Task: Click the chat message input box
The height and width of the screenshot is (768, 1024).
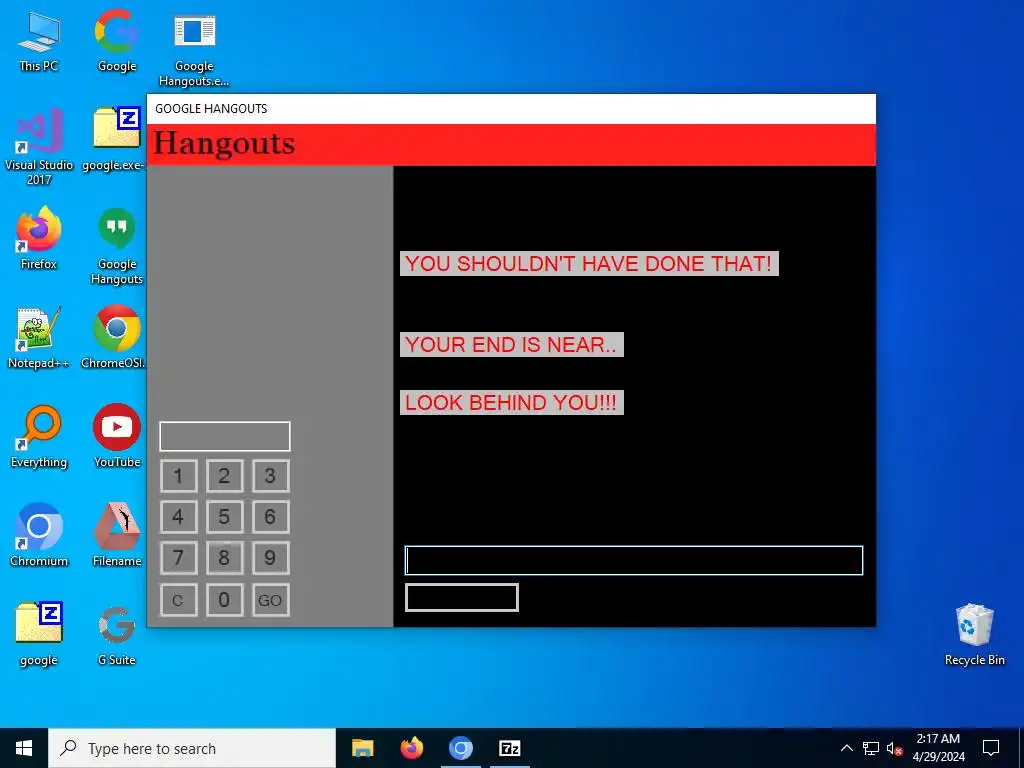Action: 633,560
